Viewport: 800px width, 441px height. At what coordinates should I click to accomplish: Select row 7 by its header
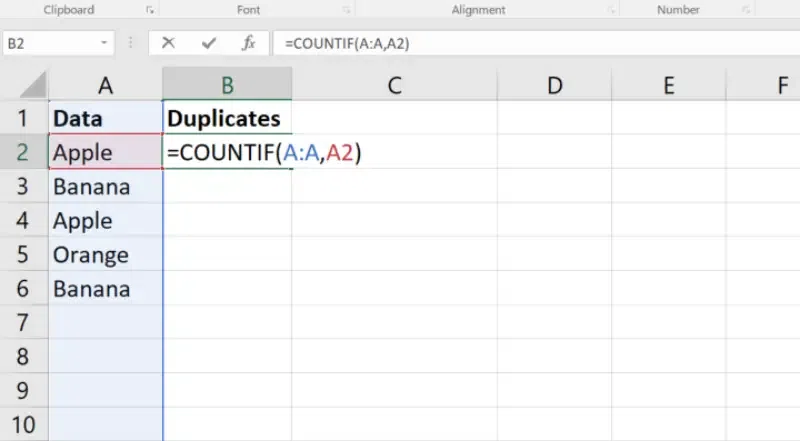[23, 323]
